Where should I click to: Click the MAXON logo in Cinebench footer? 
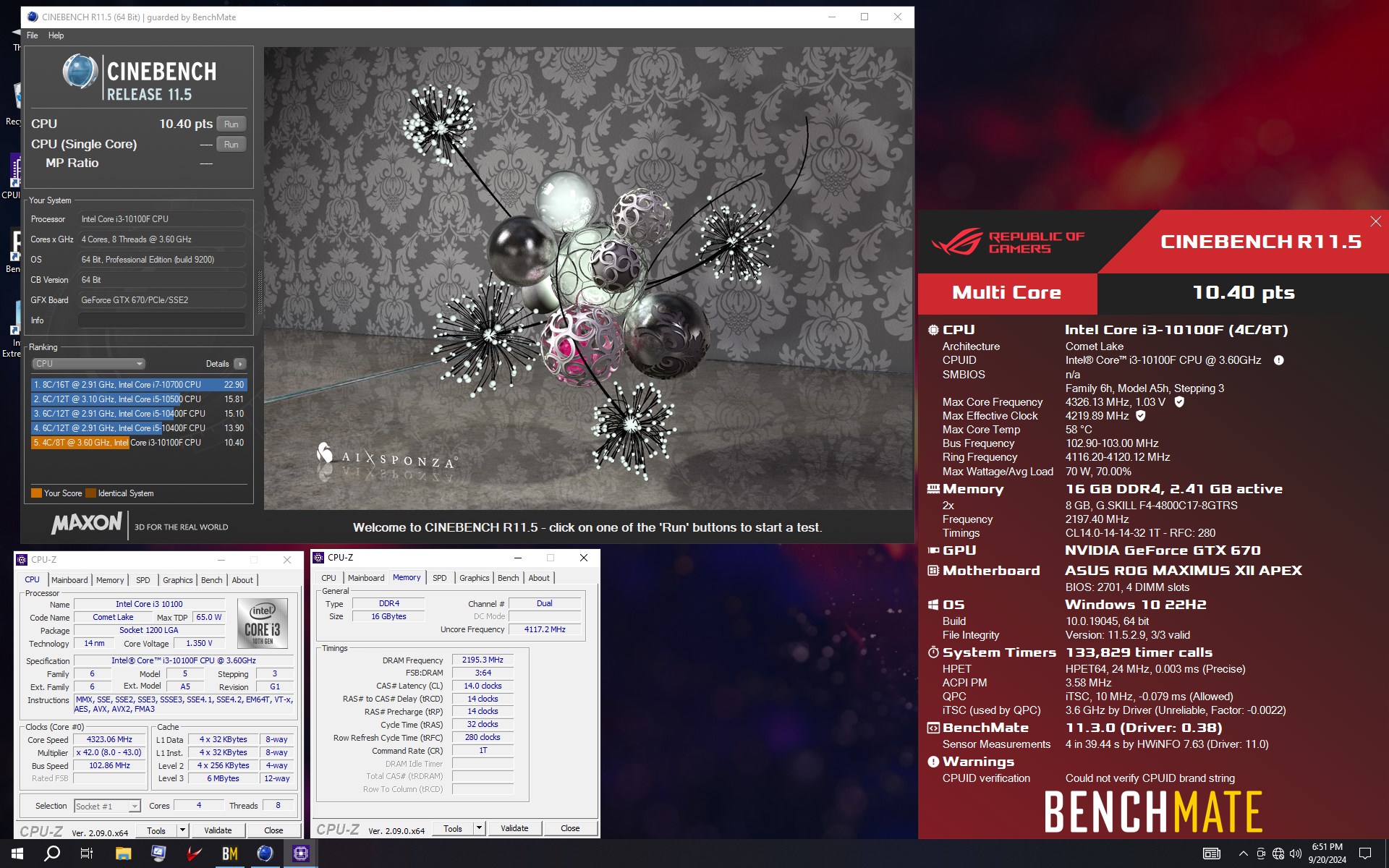click(x=87, y=523)
